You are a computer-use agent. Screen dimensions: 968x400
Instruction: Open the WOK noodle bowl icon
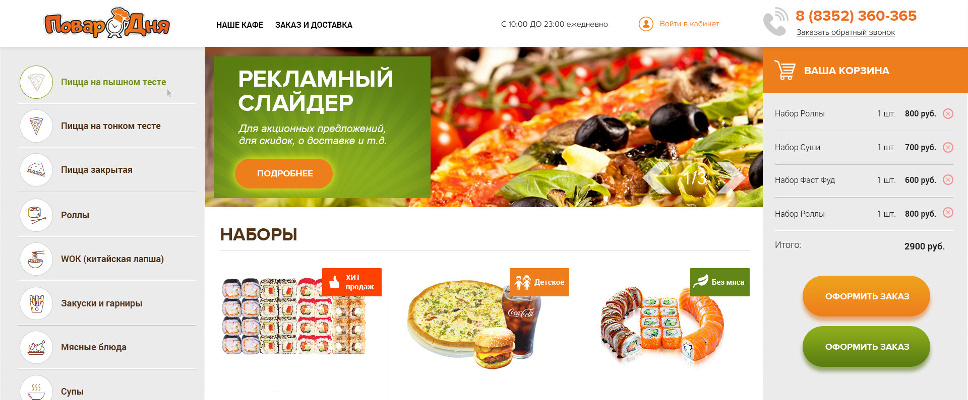pyautogui.click(x=36, y=259)
